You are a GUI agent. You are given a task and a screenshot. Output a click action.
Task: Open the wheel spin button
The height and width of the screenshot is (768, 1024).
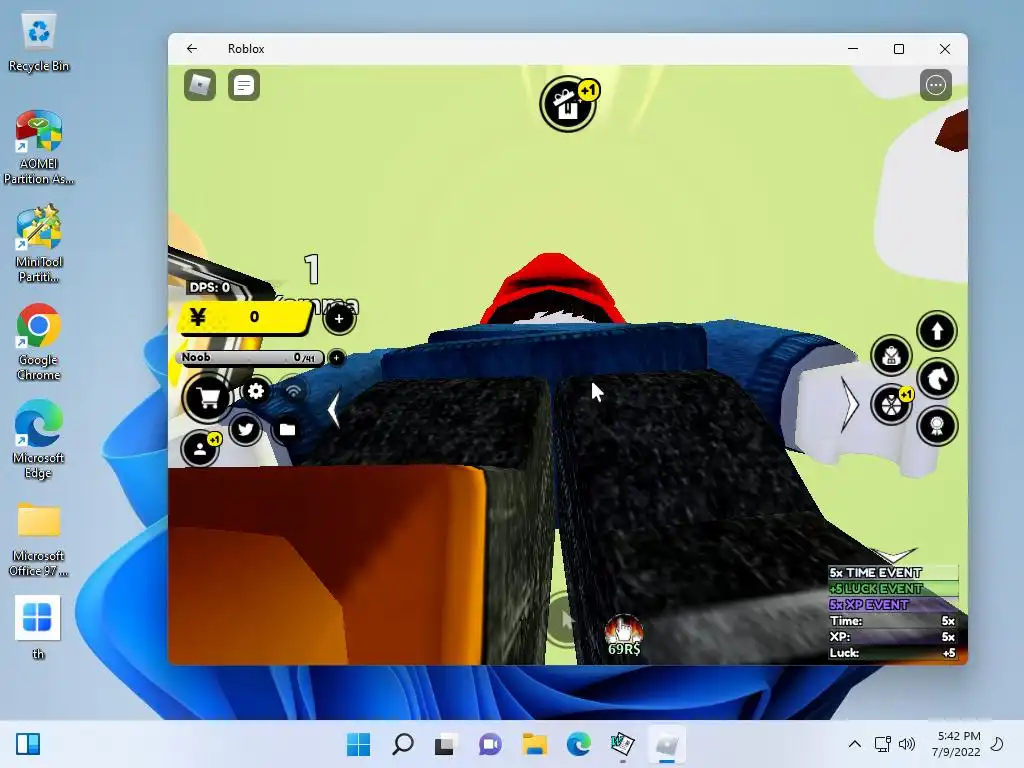[892, 405]
